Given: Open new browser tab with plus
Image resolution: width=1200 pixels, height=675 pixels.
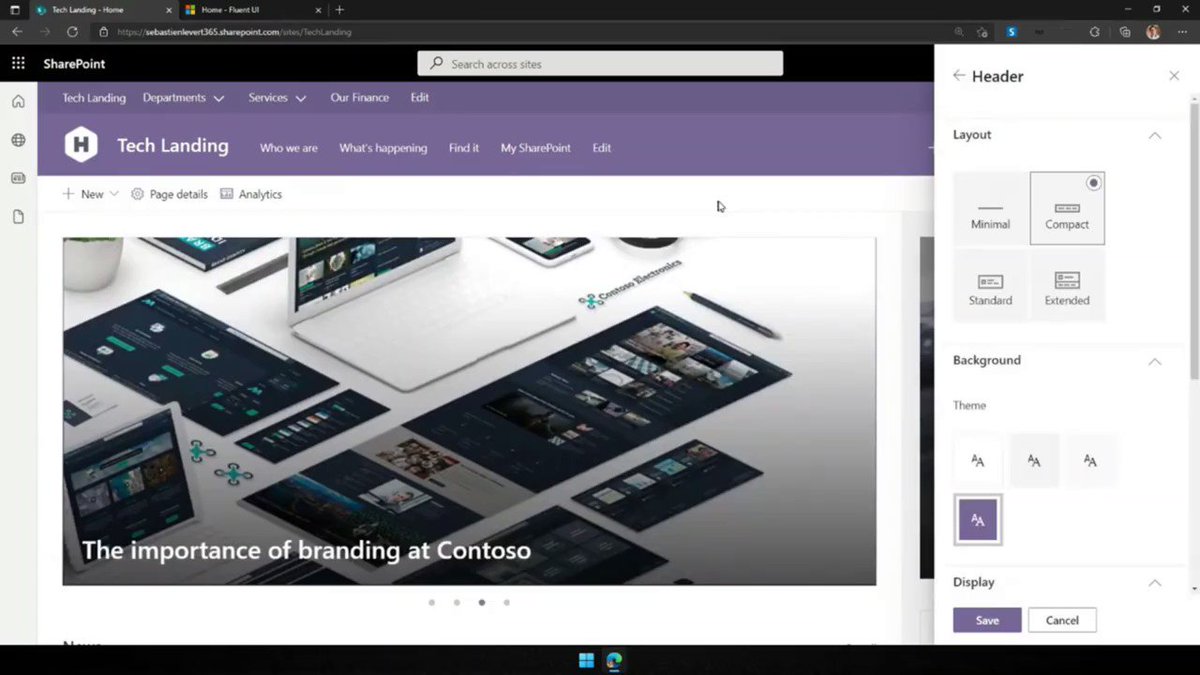Looking at the screenshot, I should click(x=339, y=9).
